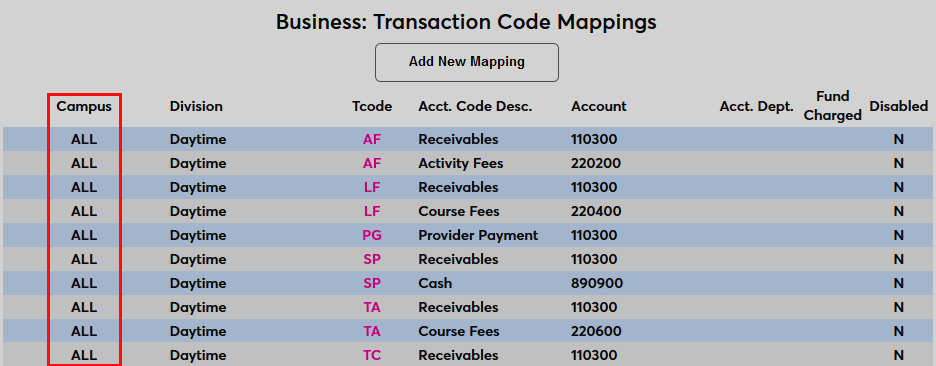The width and height of the screenshot is (936, 366).
Task: Click account 110300 in the LF Receivables row
Action: [594, 187]
